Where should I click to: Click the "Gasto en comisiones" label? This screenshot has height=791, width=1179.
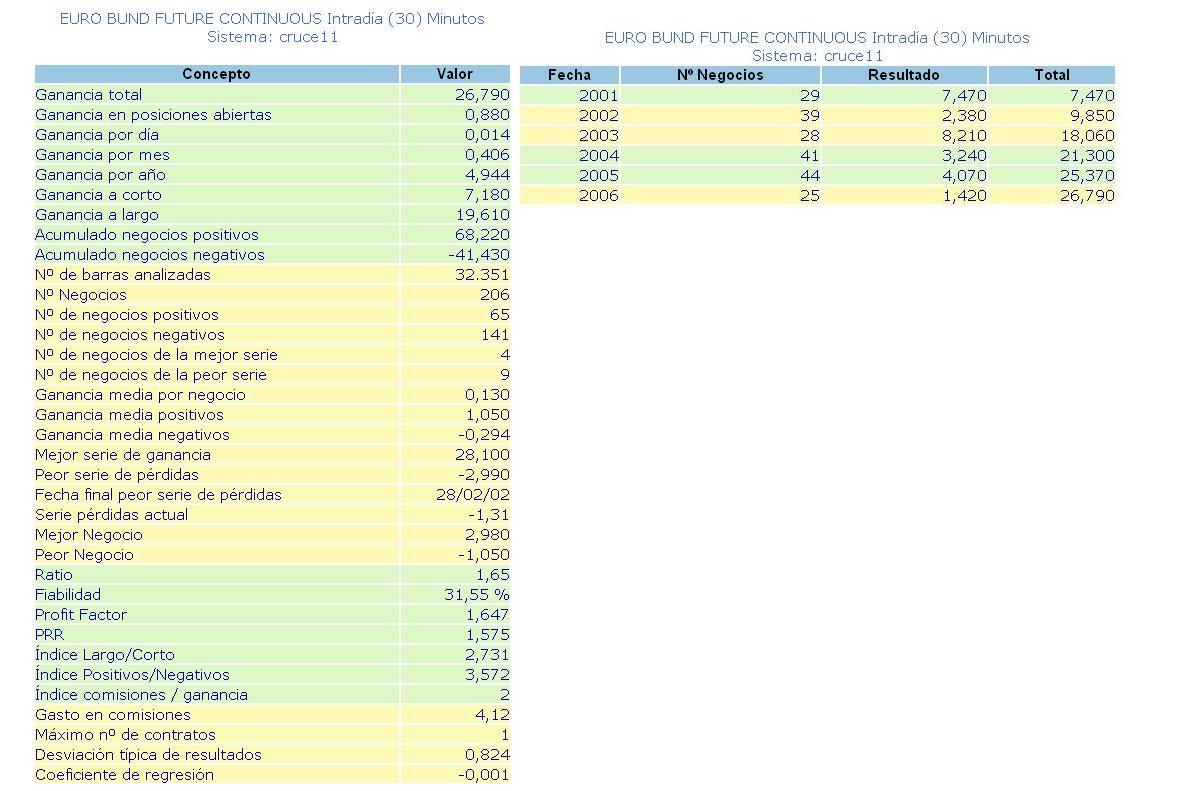(113, 714)
